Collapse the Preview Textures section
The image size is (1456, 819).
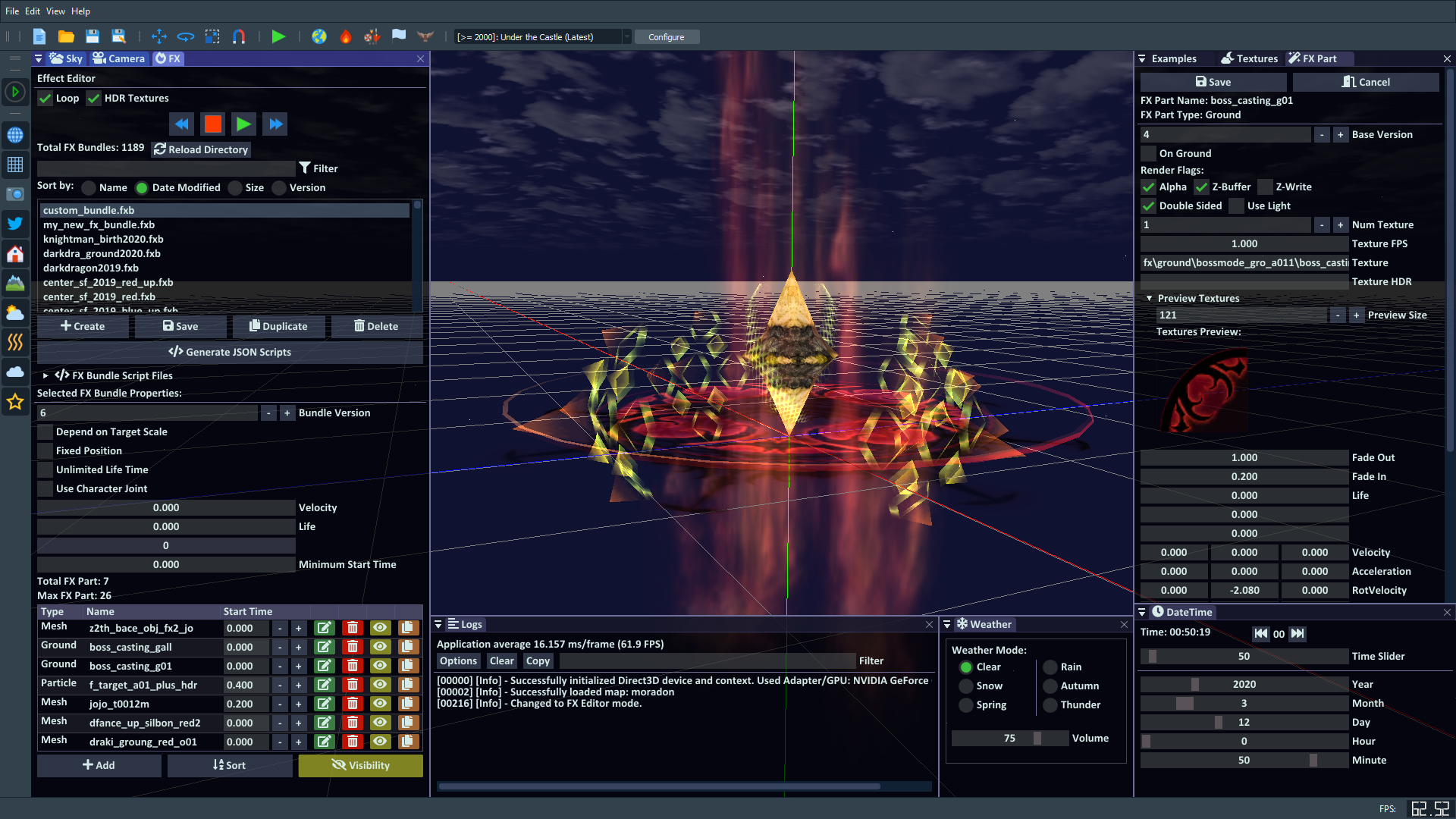click(x=1149, y=298)
